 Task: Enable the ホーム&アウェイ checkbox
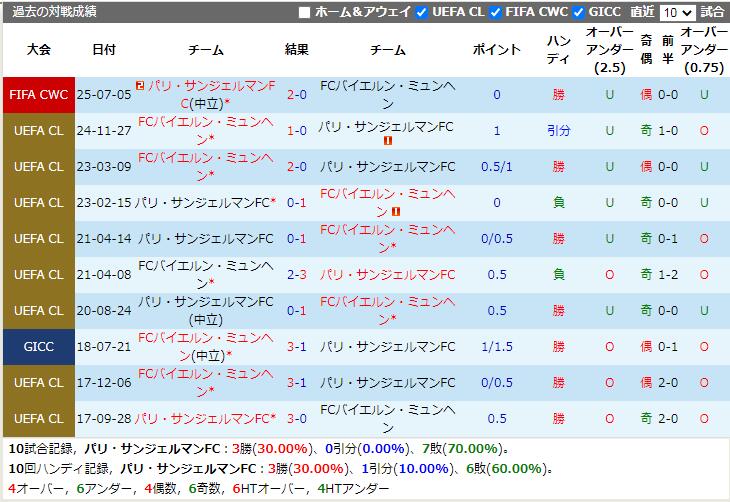305,13
